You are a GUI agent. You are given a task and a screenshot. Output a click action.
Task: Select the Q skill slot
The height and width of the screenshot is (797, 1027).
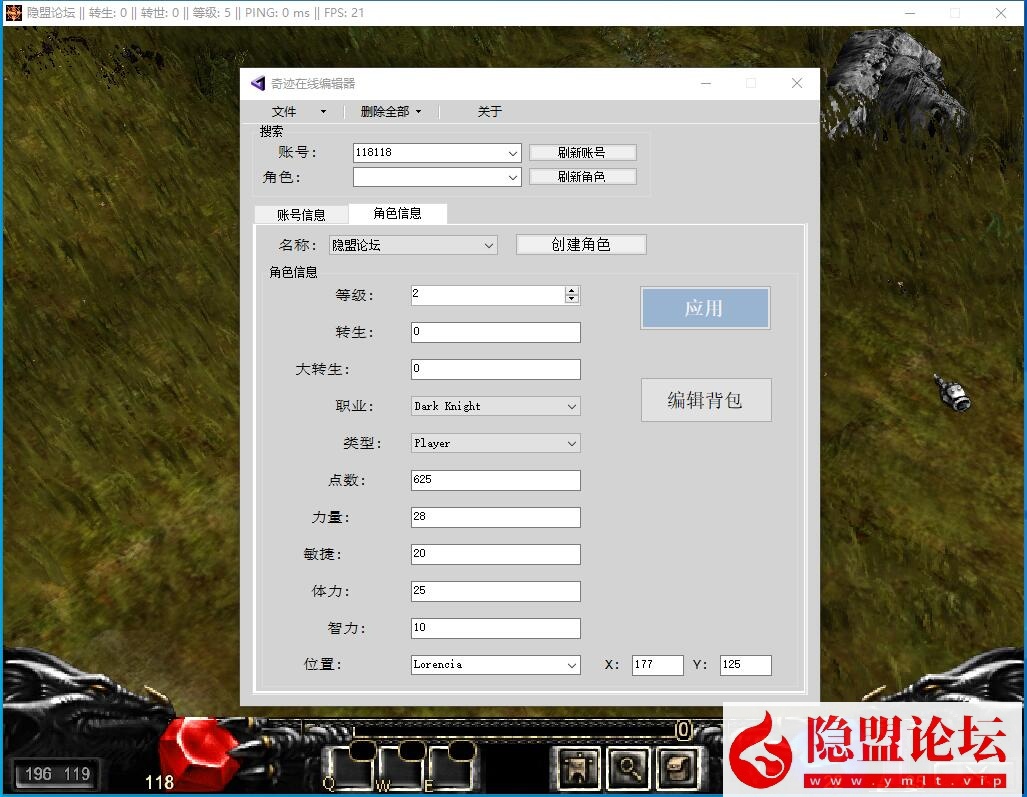352,765
